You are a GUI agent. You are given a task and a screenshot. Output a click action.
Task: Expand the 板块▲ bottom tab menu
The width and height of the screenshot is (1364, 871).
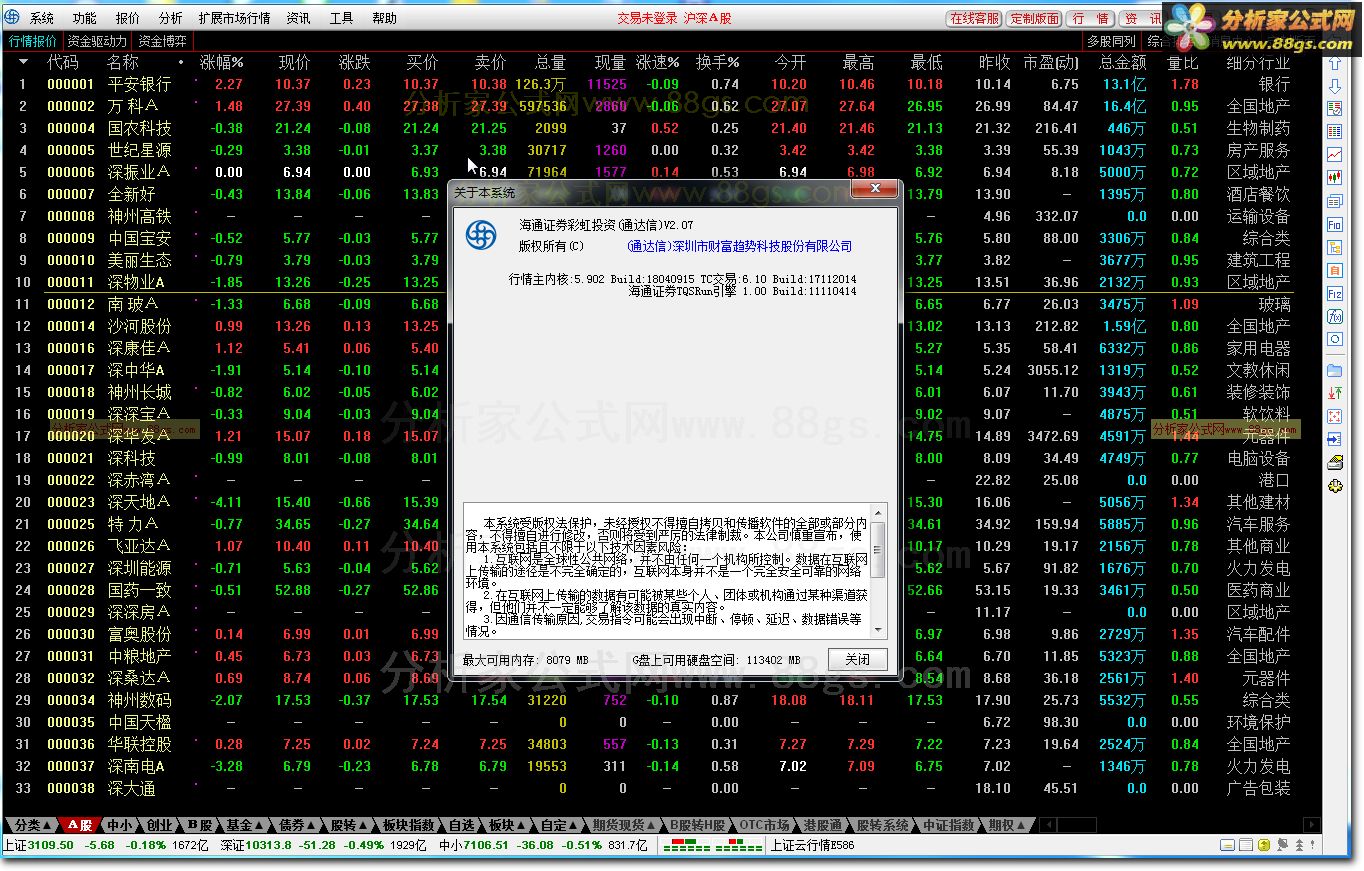(508, 825)
